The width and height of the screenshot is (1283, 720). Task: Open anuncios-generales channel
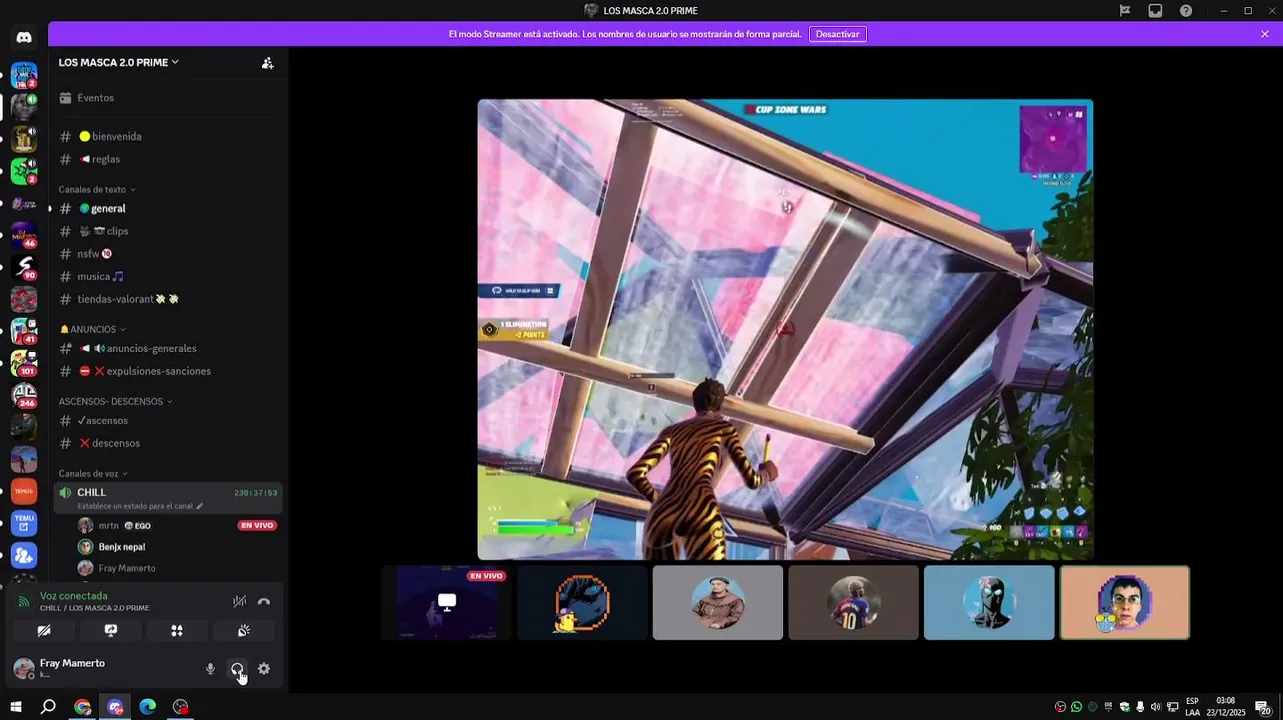(x=167, y=348)
